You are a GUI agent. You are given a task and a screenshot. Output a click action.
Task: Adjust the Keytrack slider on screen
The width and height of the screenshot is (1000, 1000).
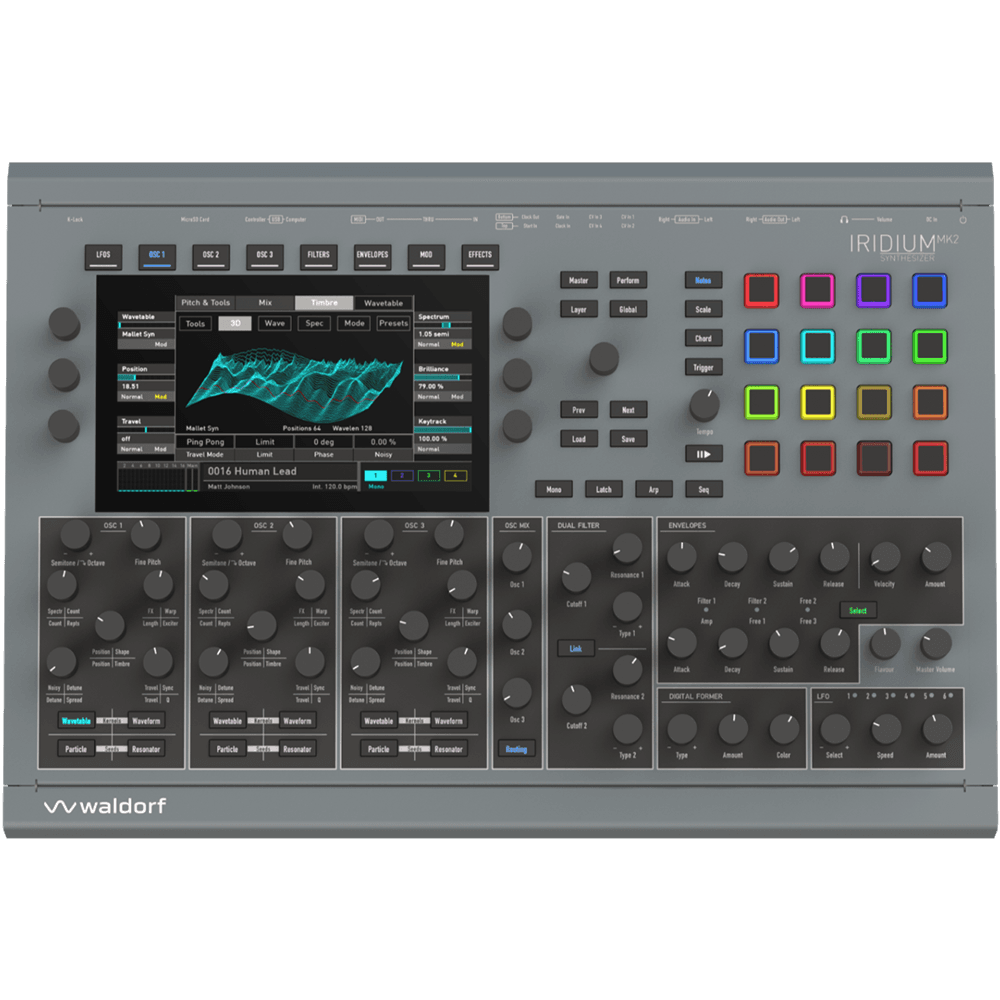(443, 430)
